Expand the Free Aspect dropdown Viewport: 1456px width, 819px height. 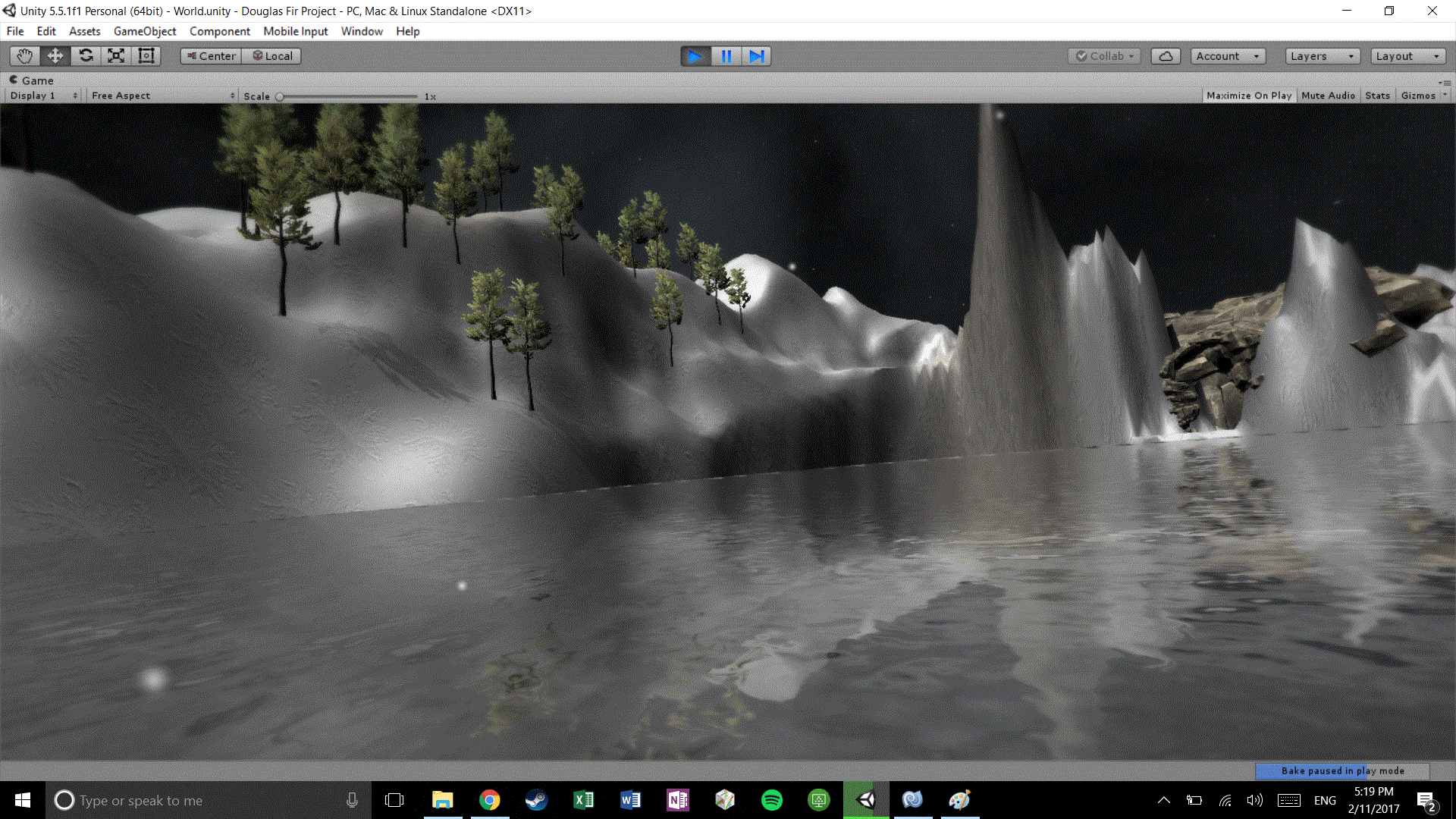pyautogui.click(x=162, y=96)
